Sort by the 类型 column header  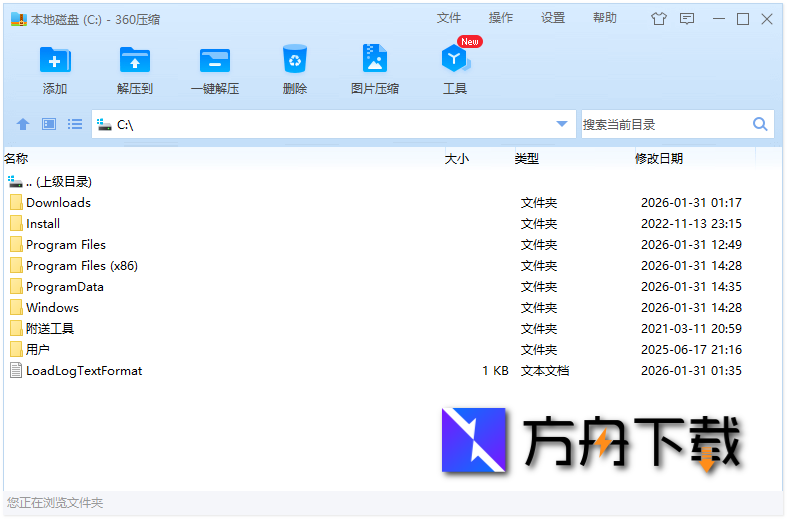(527, 159)
